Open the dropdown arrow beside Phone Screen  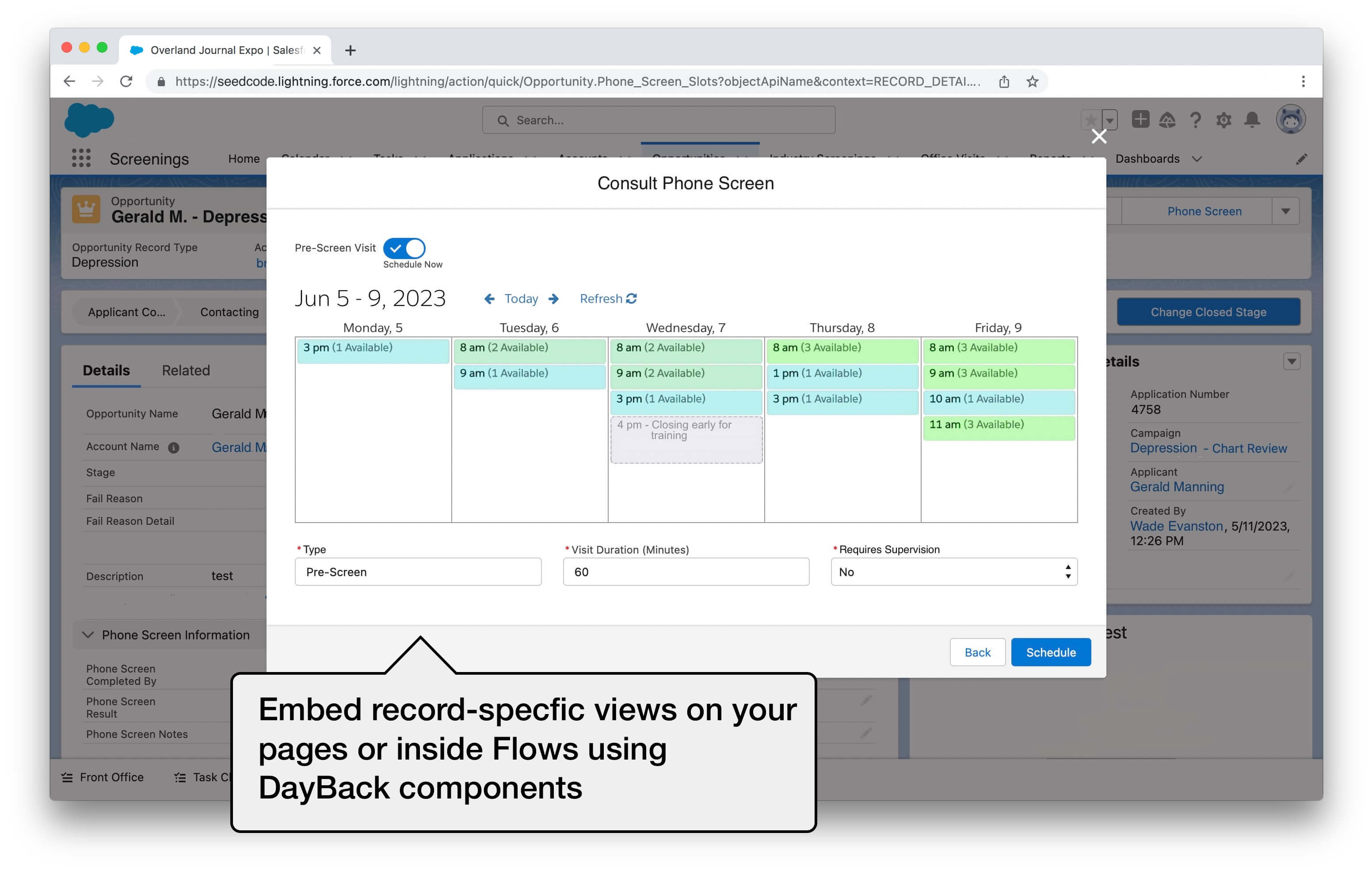click(1285, 211)
